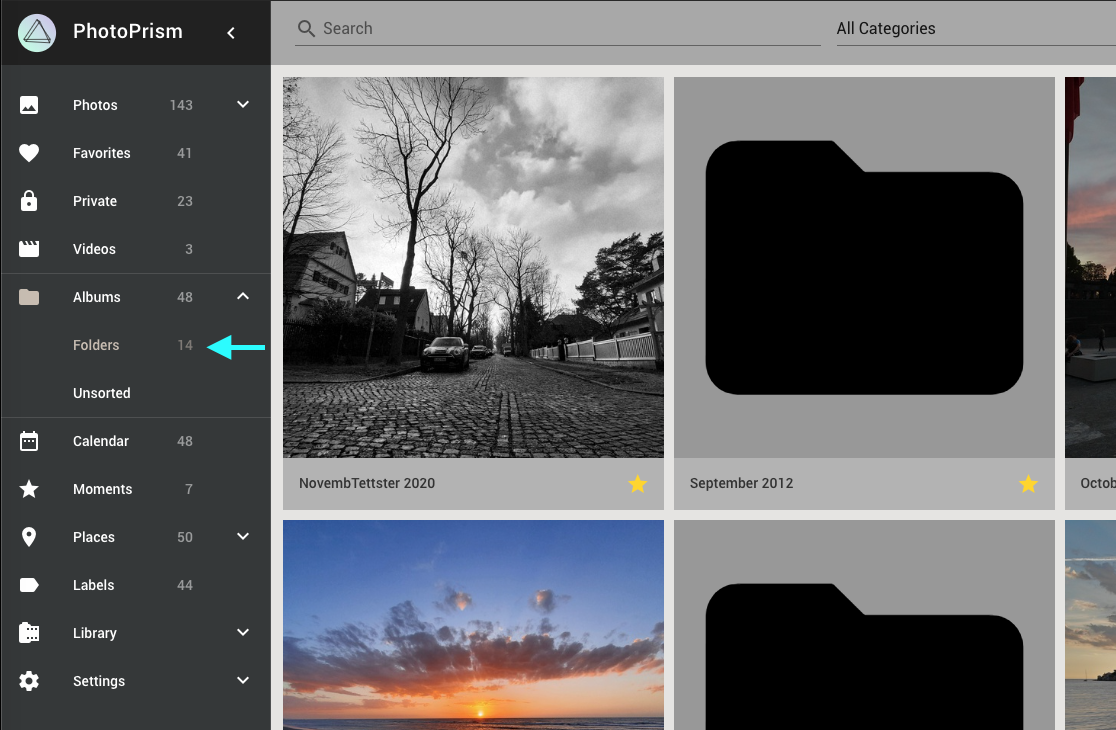
Task: Toggle the favorite star on September 2012
Action: 1028,484
